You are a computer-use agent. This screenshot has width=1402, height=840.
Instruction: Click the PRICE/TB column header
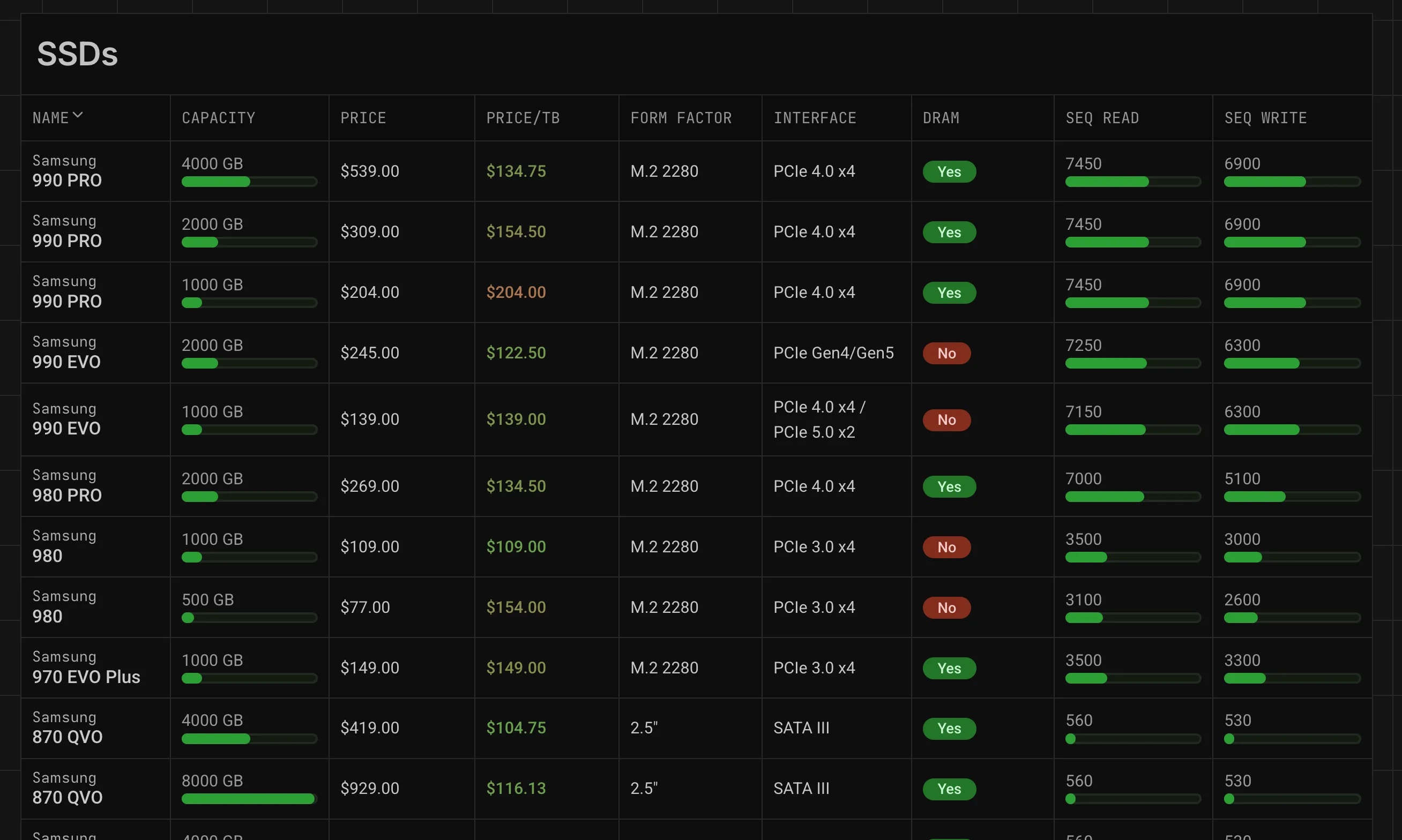pos(523,118)
